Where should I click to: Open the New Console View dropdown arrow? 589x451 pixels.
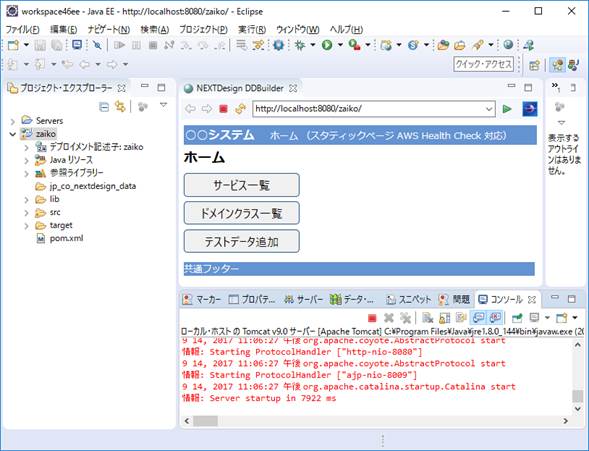pyautogui.click(x=575, y=318)
